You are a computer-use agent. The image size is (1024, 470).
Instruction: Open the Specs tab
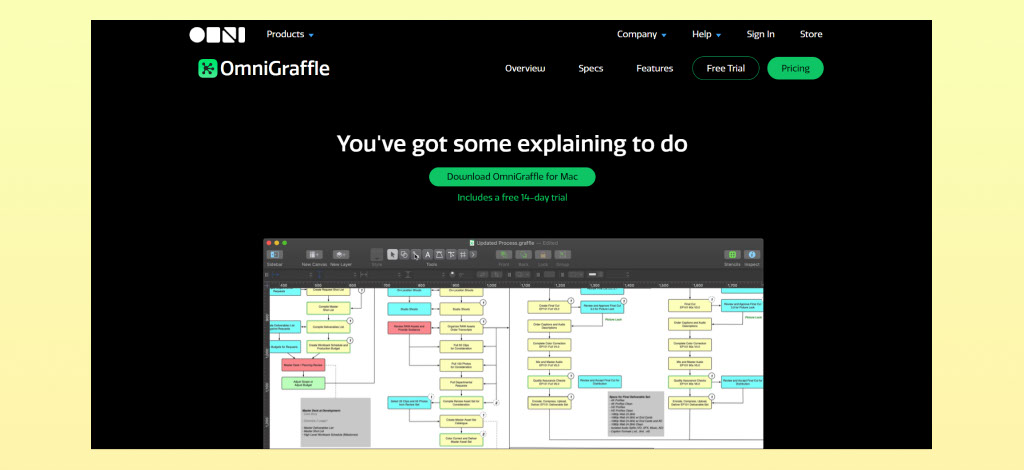(590, 69)
